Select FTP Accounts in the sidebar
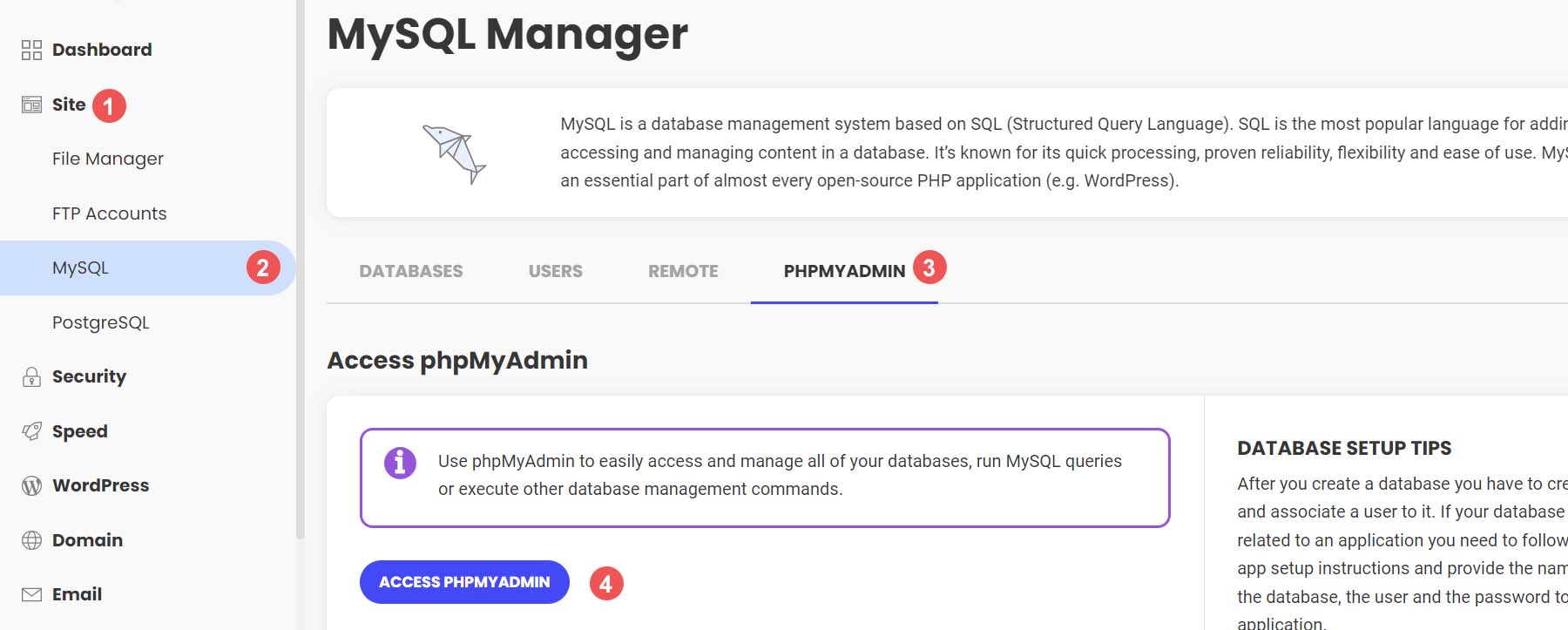1568x630 pixels. [109, 213]
